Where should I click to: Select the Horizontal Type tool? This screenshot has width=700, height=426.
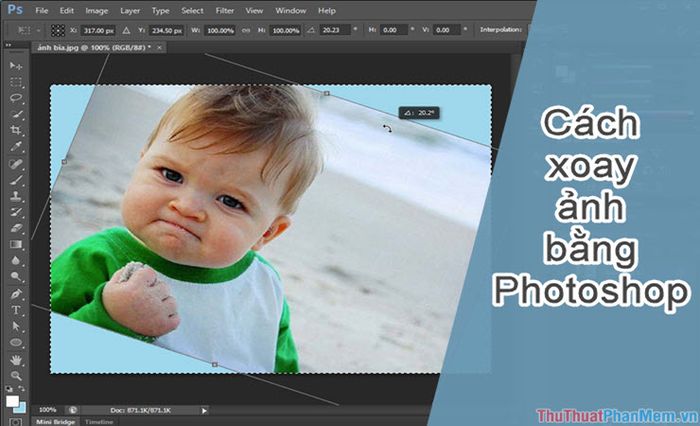(16, 310)
